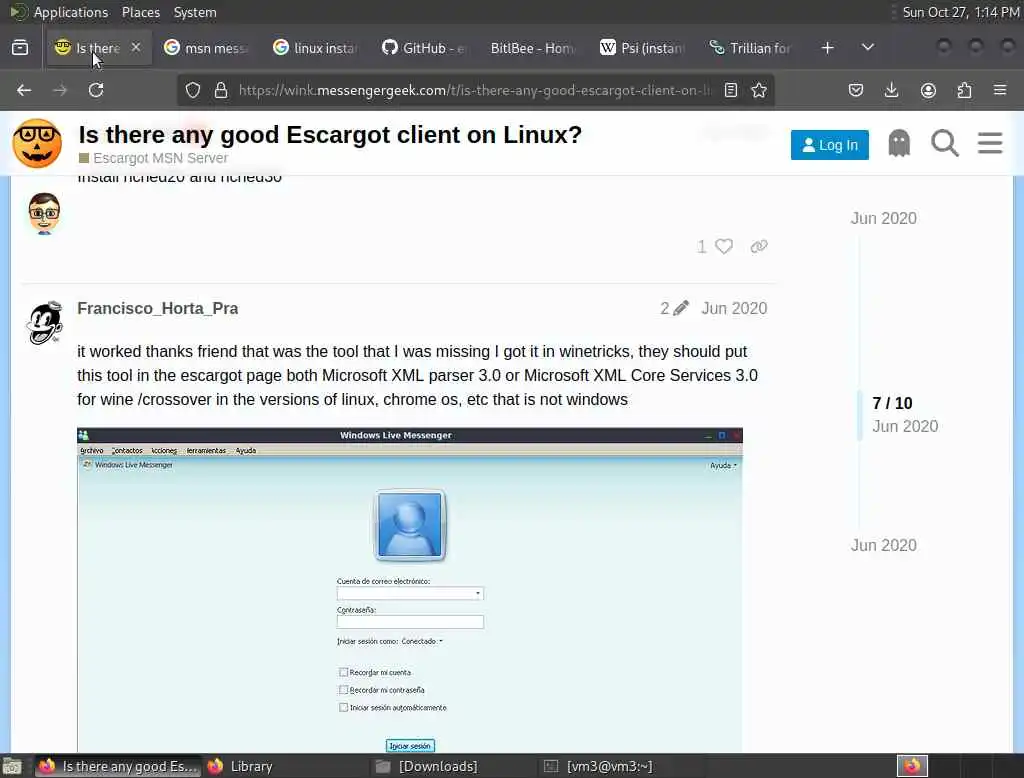Open Places menu in top panel
This screenshot has height=778, width=1024.
point(140,12)
